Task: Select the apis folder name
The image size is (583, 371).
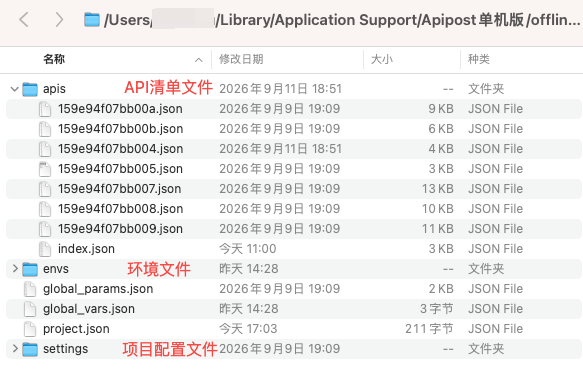Action: tap(54, 89)
